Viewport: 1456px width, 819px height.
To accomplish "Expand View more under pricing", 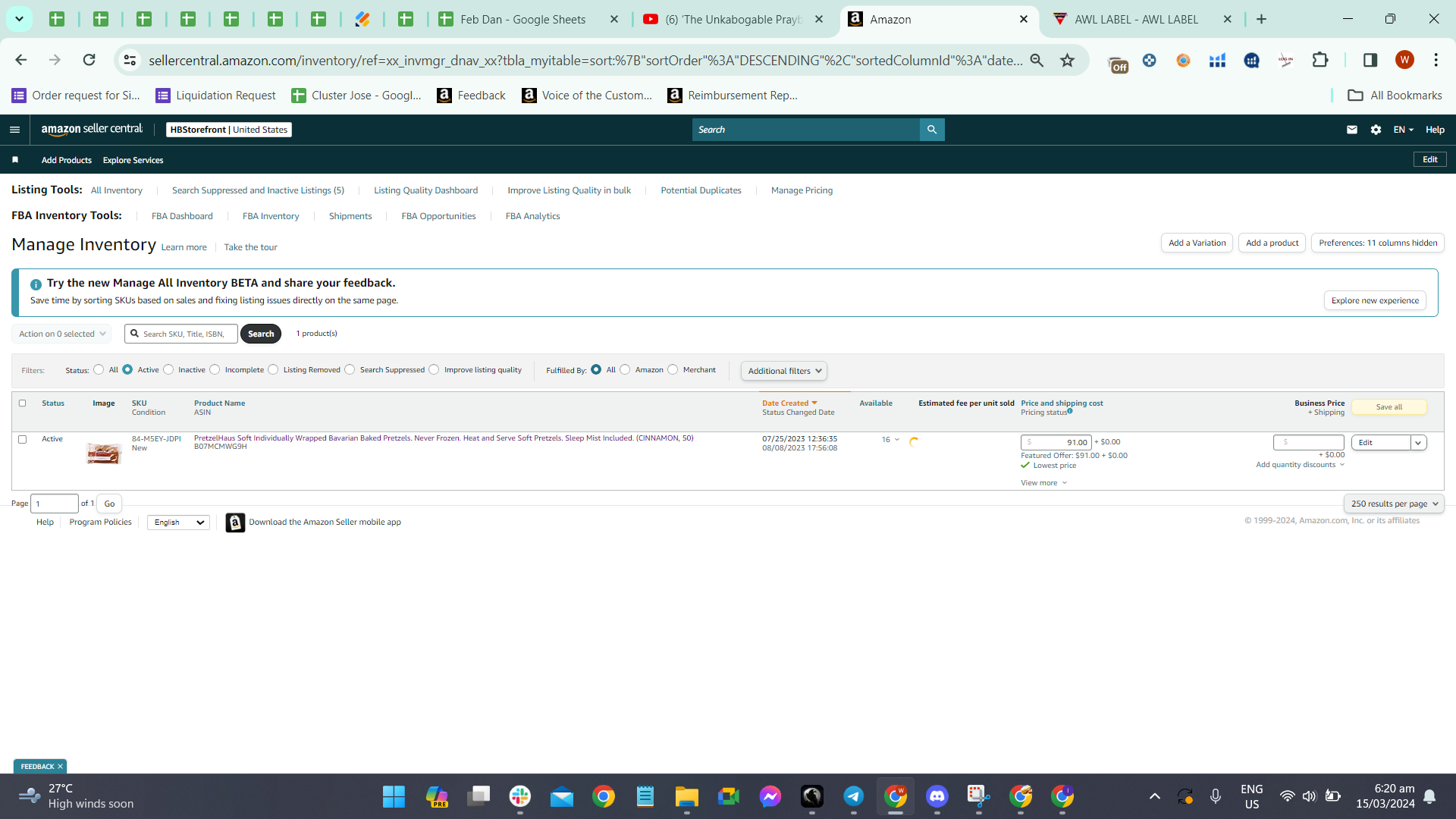I will pos(1043,483).
